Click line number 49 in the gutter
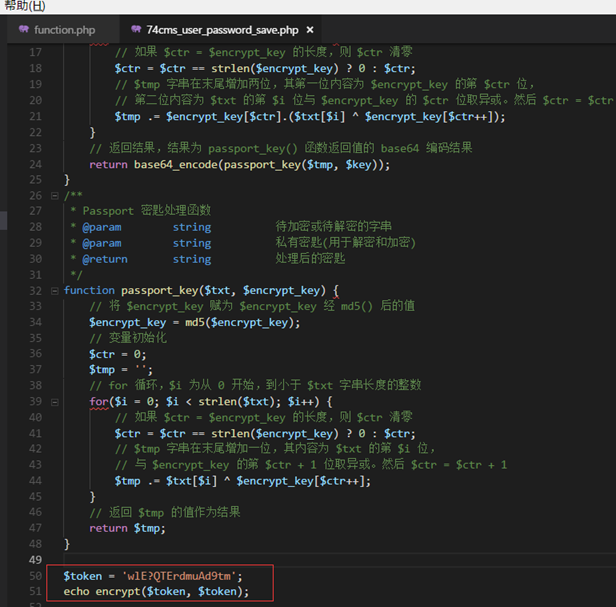The height and width of the screenshot is (607, 616). (x=35, y=560)
